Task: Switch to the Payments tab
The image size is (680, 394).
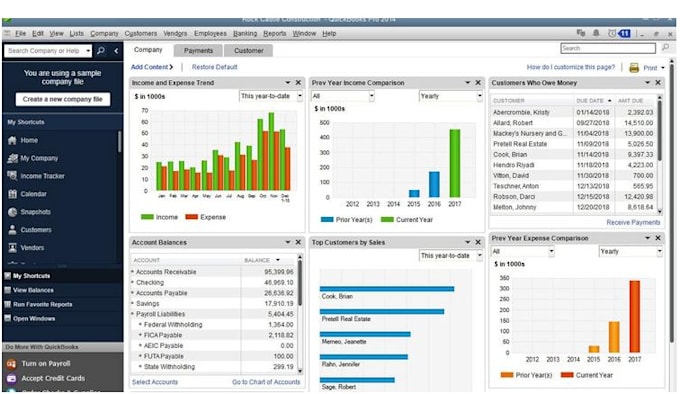Action: point(198,51)
